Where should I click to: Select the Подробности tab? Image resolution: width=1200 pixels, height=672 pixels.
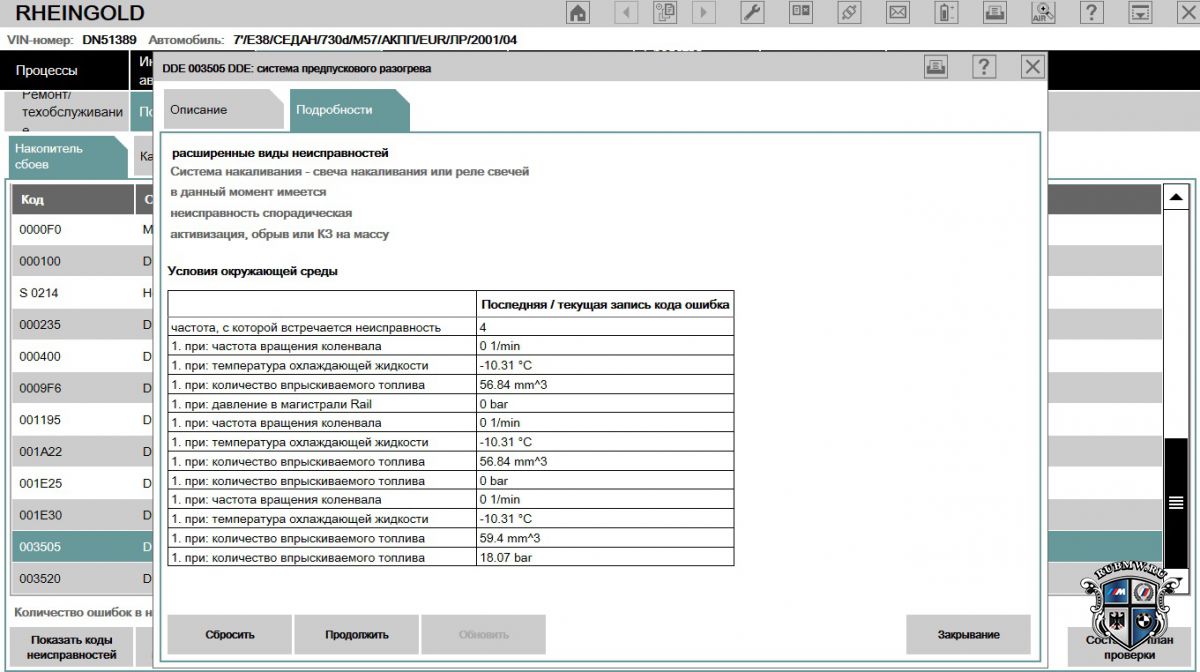[349, 110]
